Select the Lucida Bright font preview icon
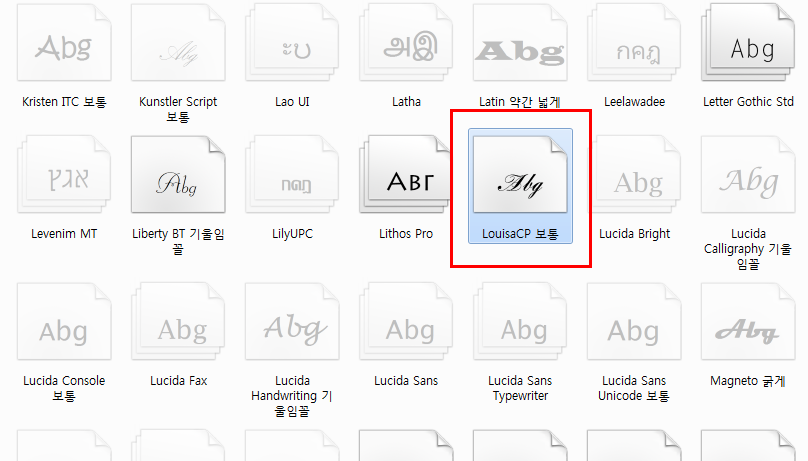This screenshot has width=808, height=461. [x=634, y=174]
